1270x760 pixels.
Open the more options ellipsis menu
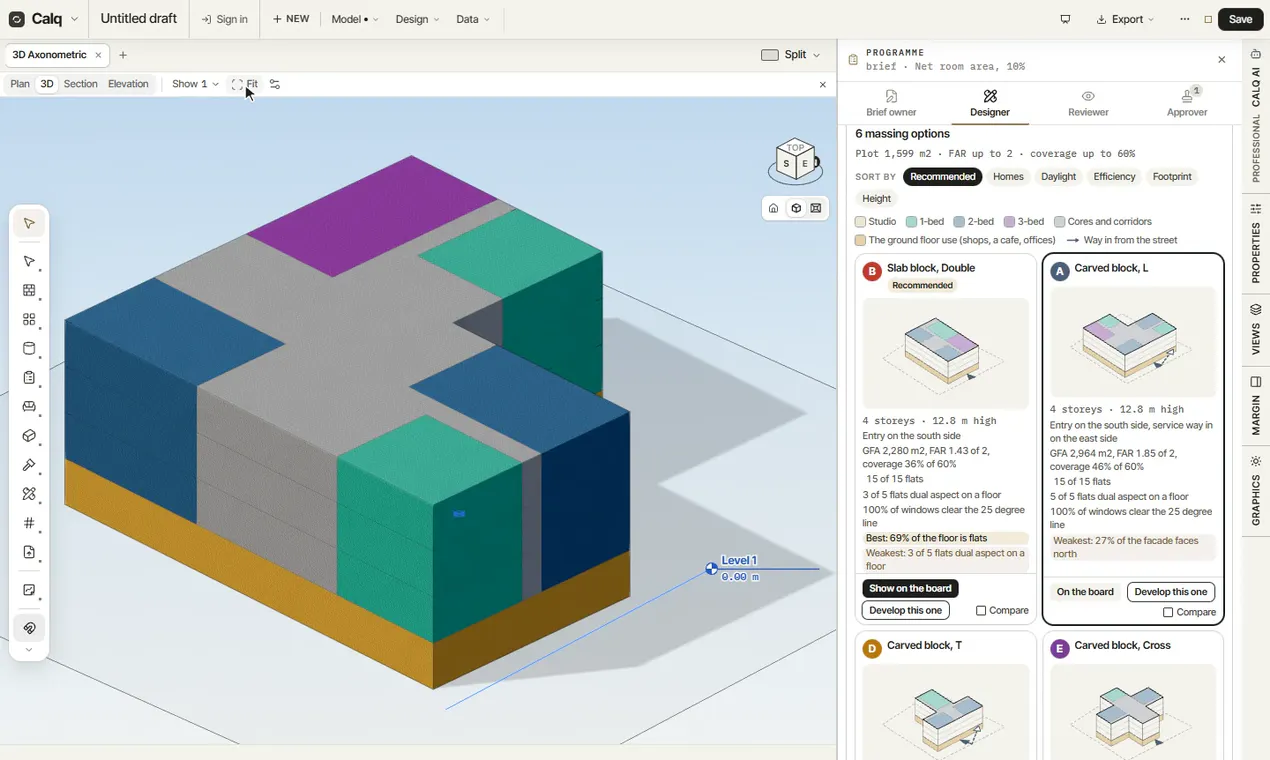point(1185,19)
